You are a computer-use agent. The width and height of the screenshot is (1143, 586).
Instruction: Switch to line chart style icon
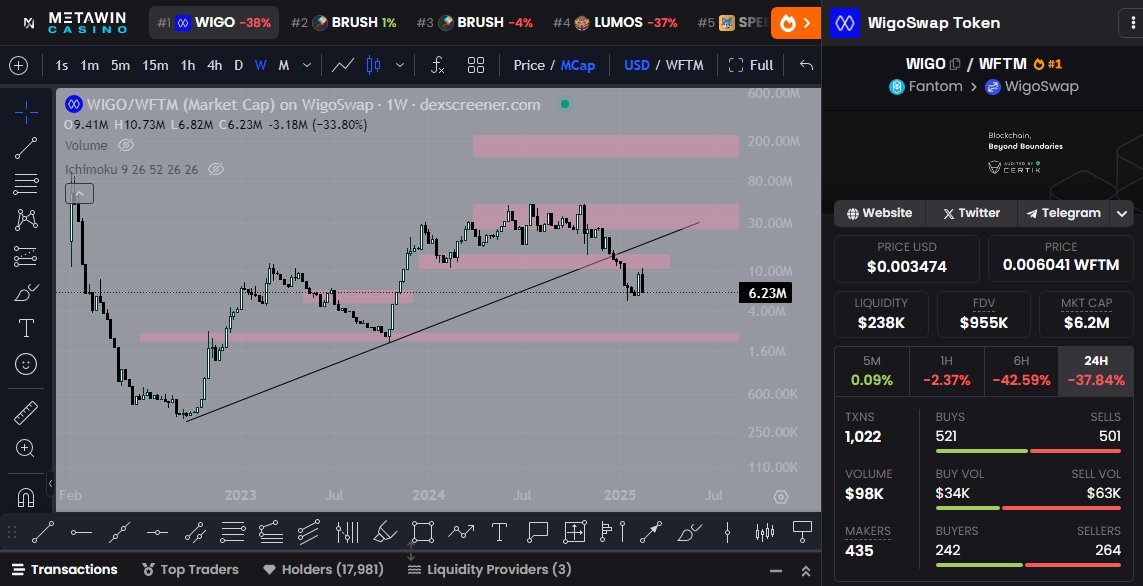(x=343, y=66)
